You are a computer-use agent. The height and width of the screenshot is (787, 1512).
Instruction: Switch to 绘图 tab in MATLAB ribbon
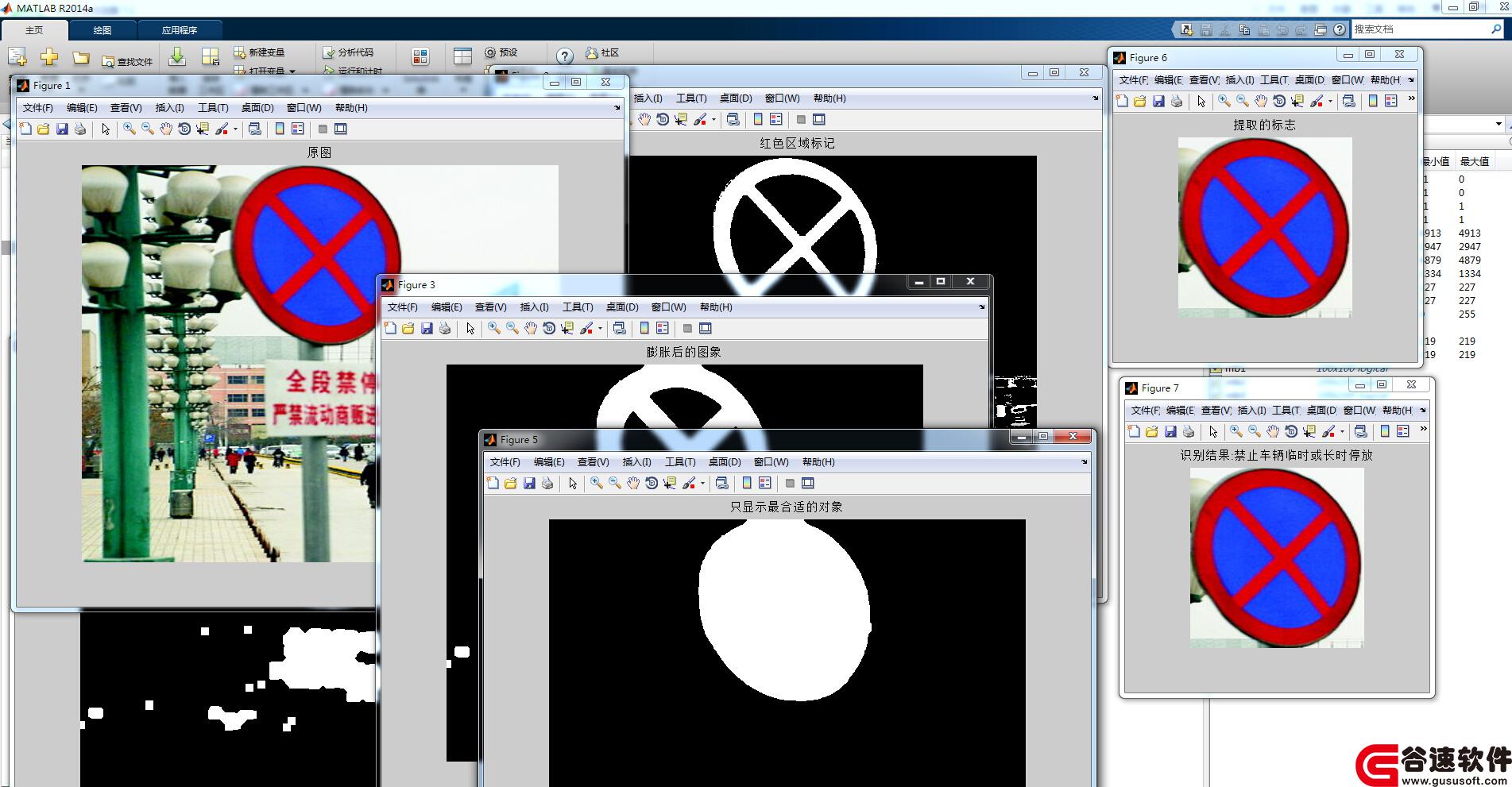click(x=102, y=30)
